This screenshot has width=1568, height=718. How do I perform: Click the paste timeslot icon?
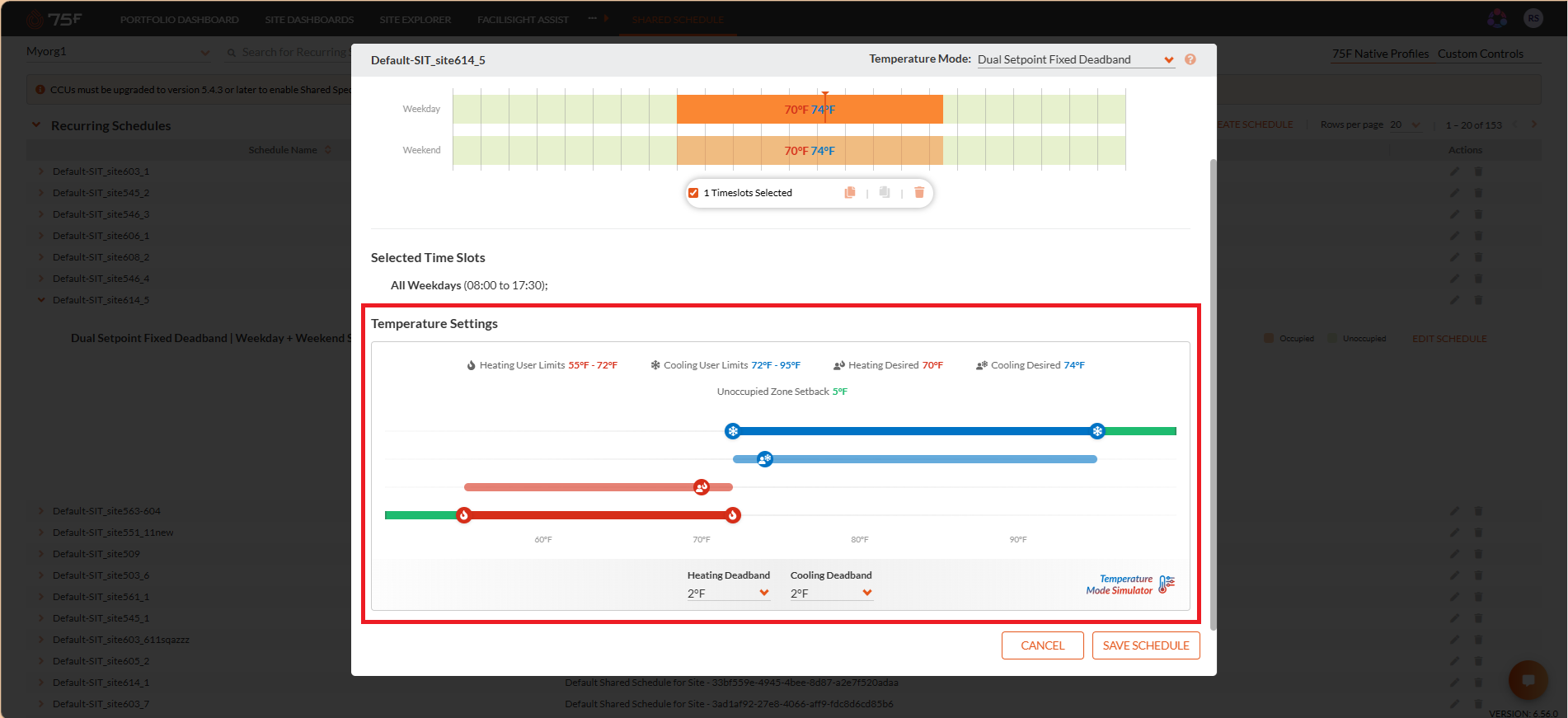click(x=885, y=193)
